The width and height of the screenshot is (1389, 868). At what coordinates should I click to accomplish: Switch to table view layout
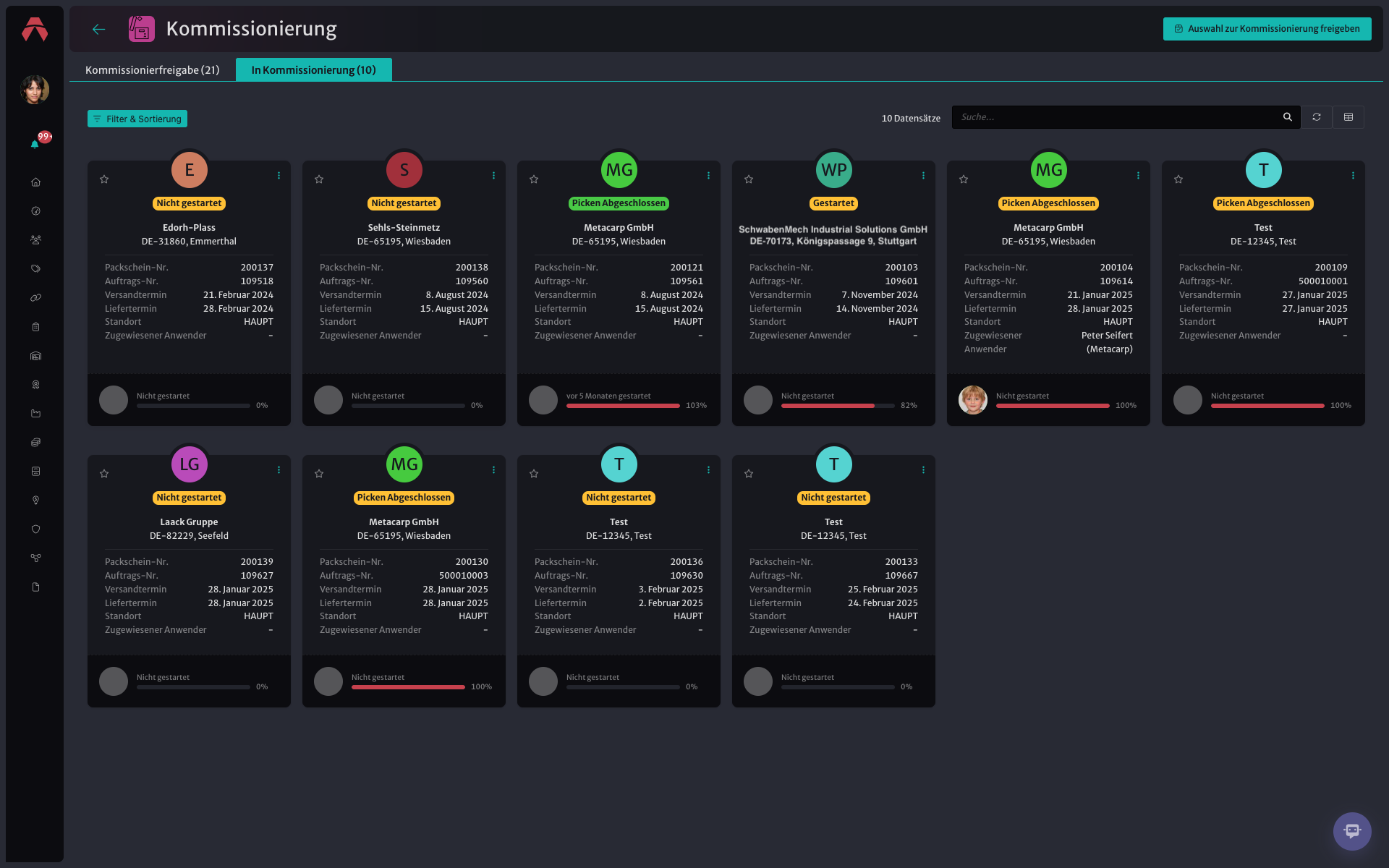point(1348,117)
